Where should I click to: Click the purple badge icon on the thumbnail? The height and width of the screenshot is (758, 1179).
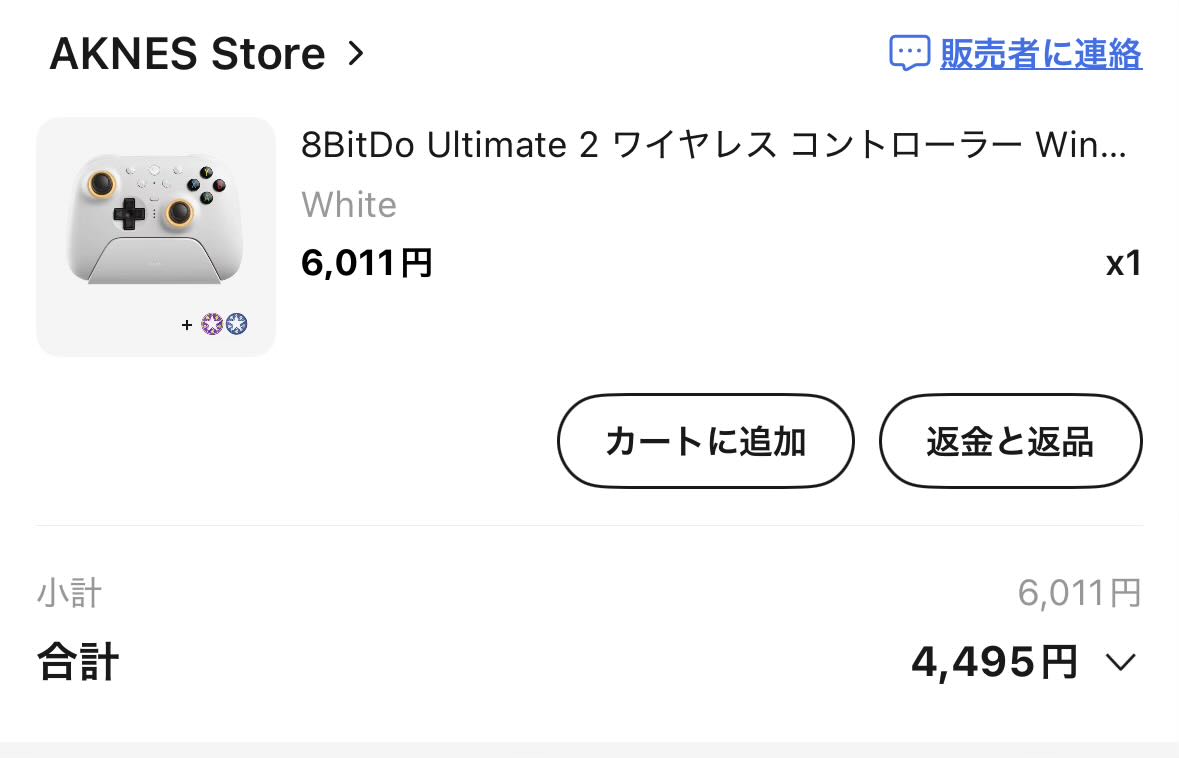[212, 324]
